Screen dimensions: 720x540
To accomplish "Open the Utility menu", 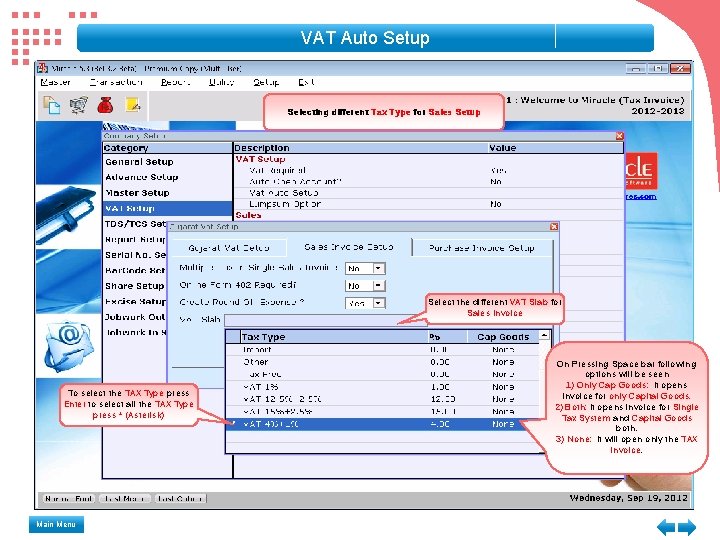I will point(222,82).
